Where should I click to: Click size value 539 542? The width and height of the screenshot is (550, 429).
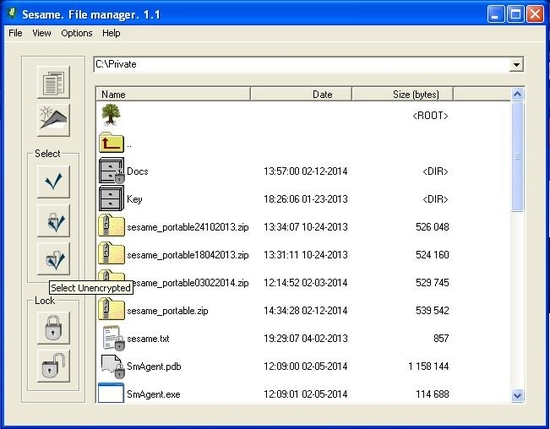click(432, 310)
